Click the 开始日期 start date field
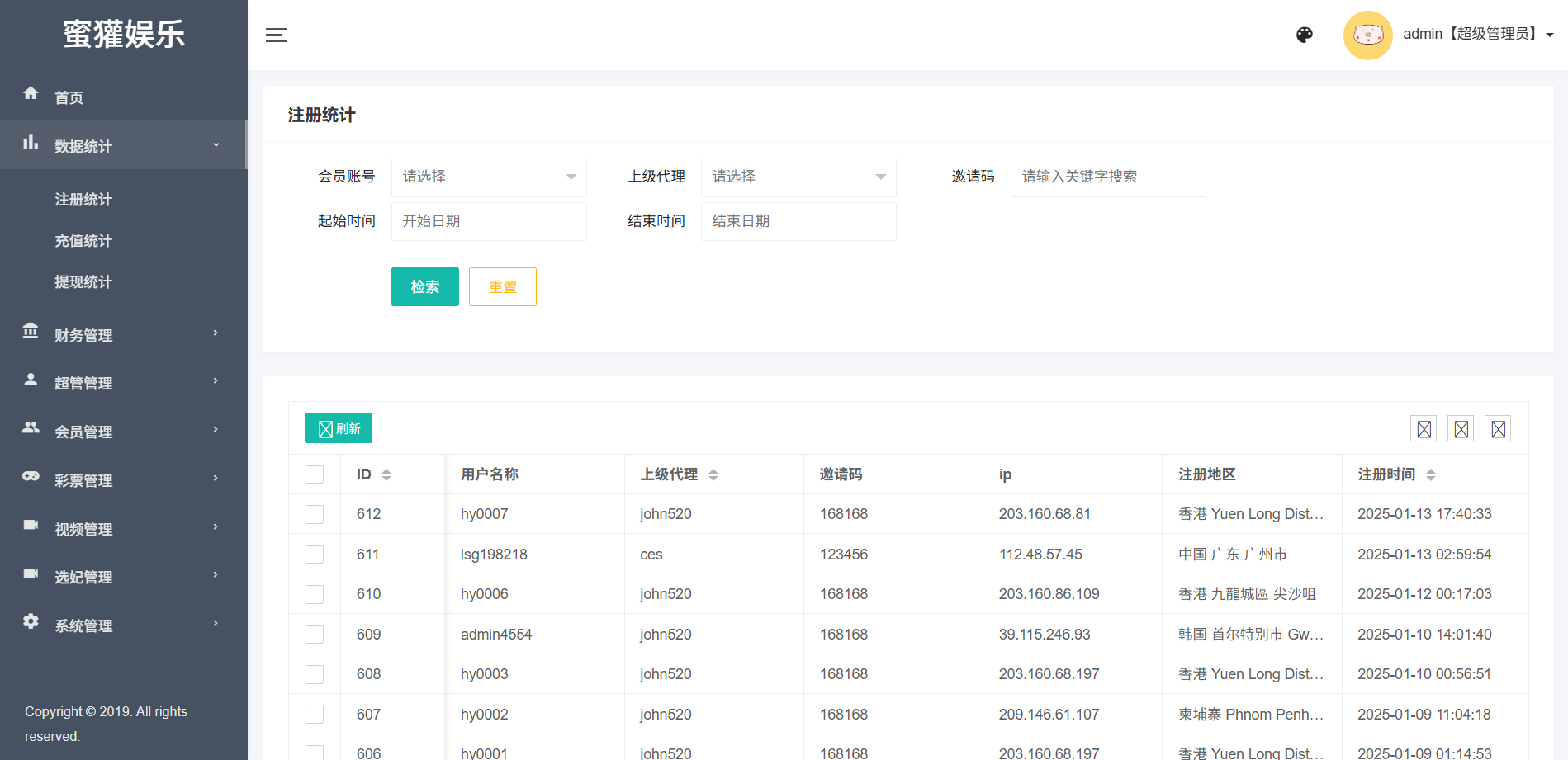This screenshot has height=760, width=1568. (489, 221)
